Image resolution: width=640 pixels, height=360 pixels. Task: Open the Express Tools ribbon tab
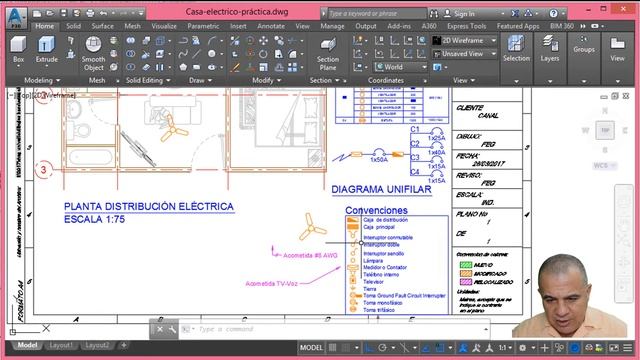467,26
